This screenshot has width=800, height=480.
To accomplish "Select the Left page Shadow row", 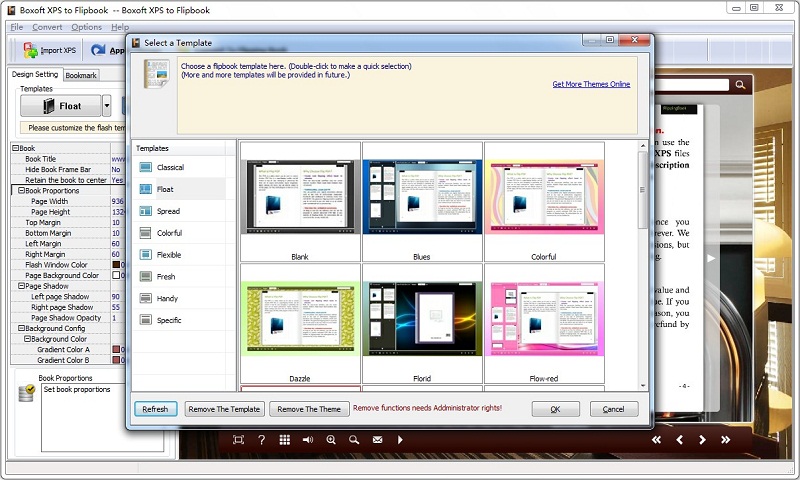I will click(68, 296).
